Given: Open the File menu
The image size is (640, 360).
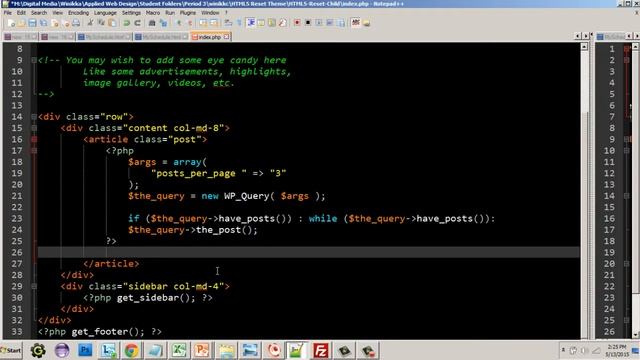Looking at the screenshot, I should (8, 13).
